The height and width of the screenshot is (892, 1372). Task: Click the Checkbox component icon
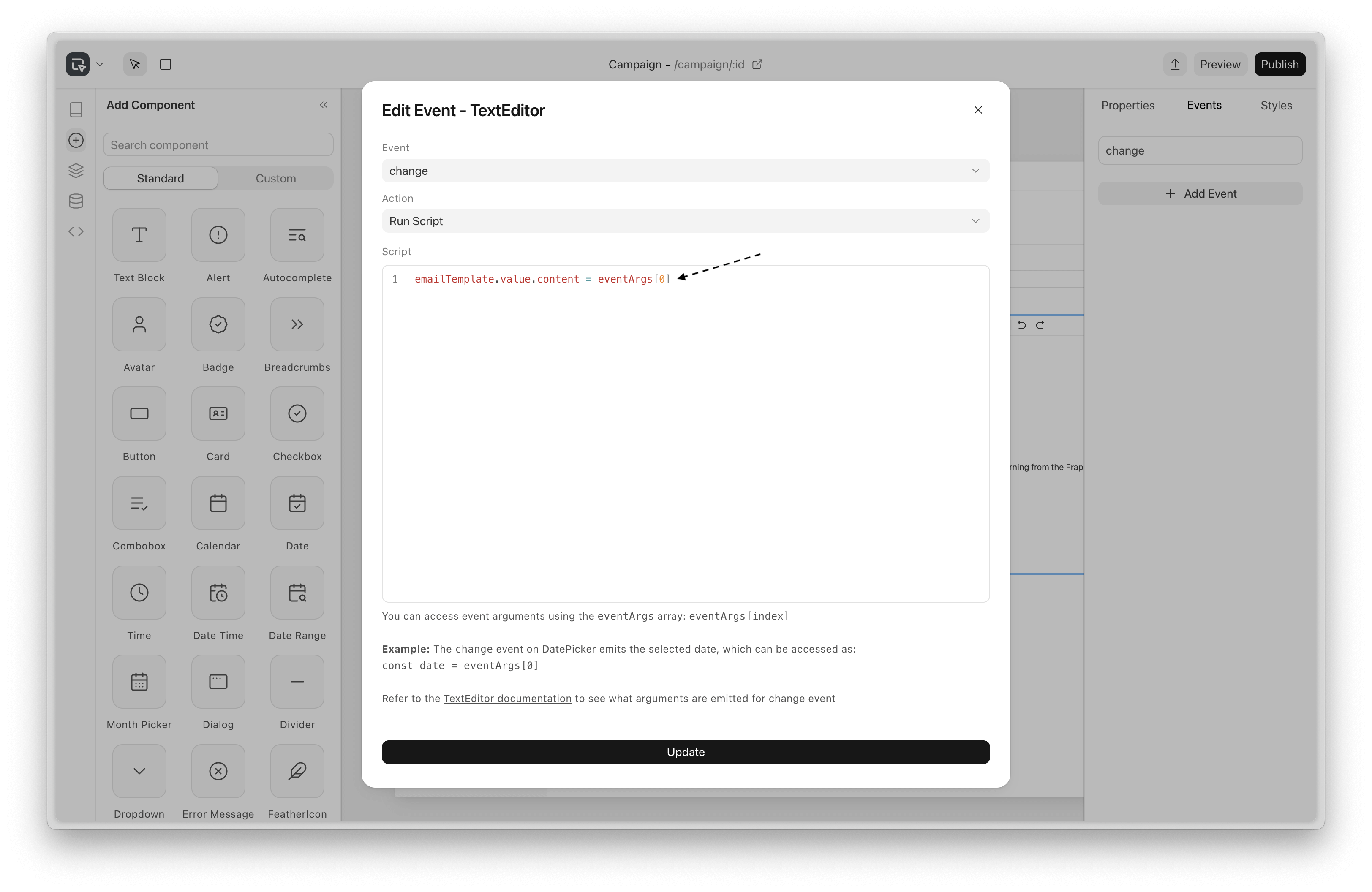(x=297, y=414)
